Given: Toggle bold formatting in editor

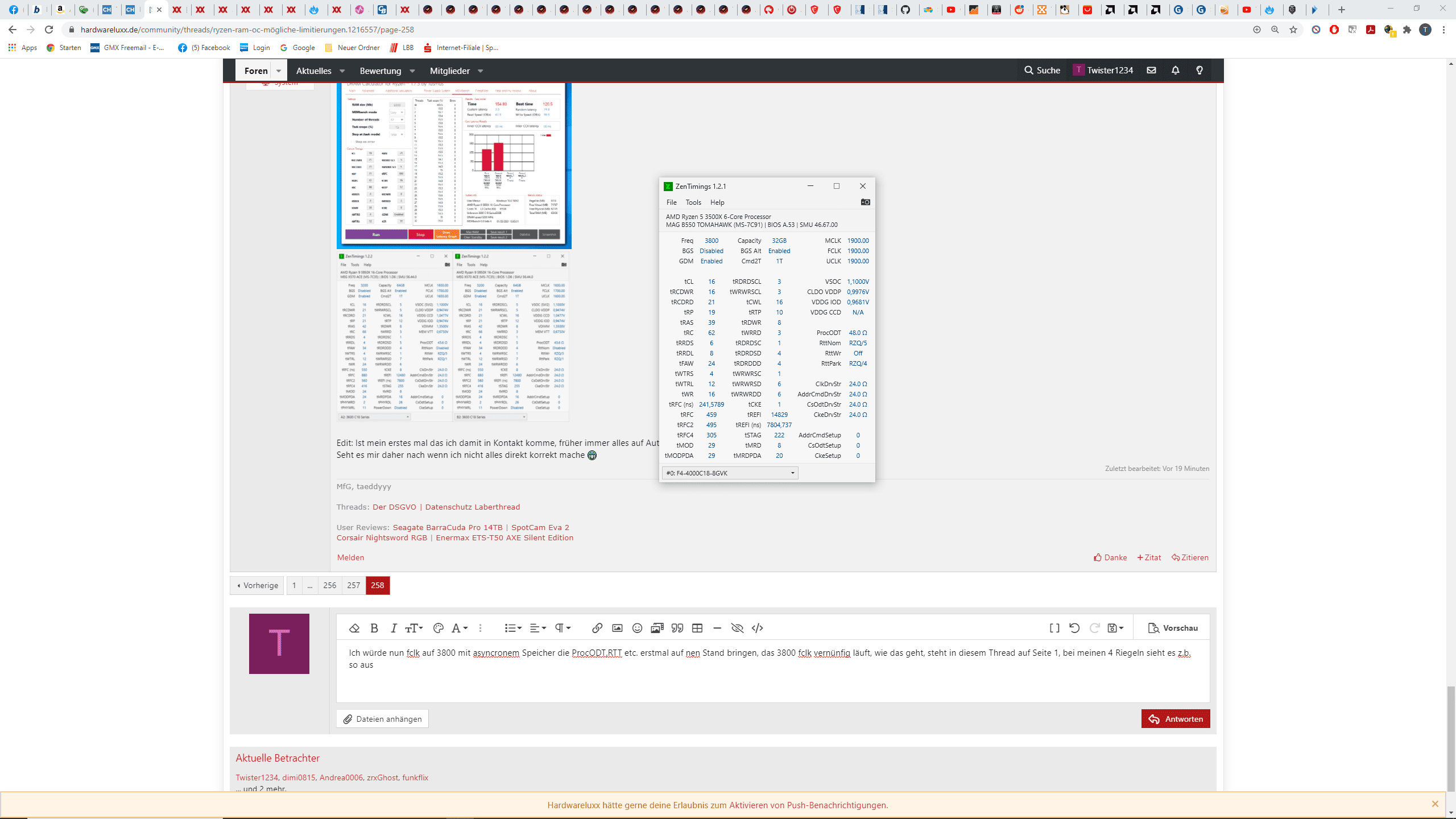Looking at the screenshot, I should point(374,628).
